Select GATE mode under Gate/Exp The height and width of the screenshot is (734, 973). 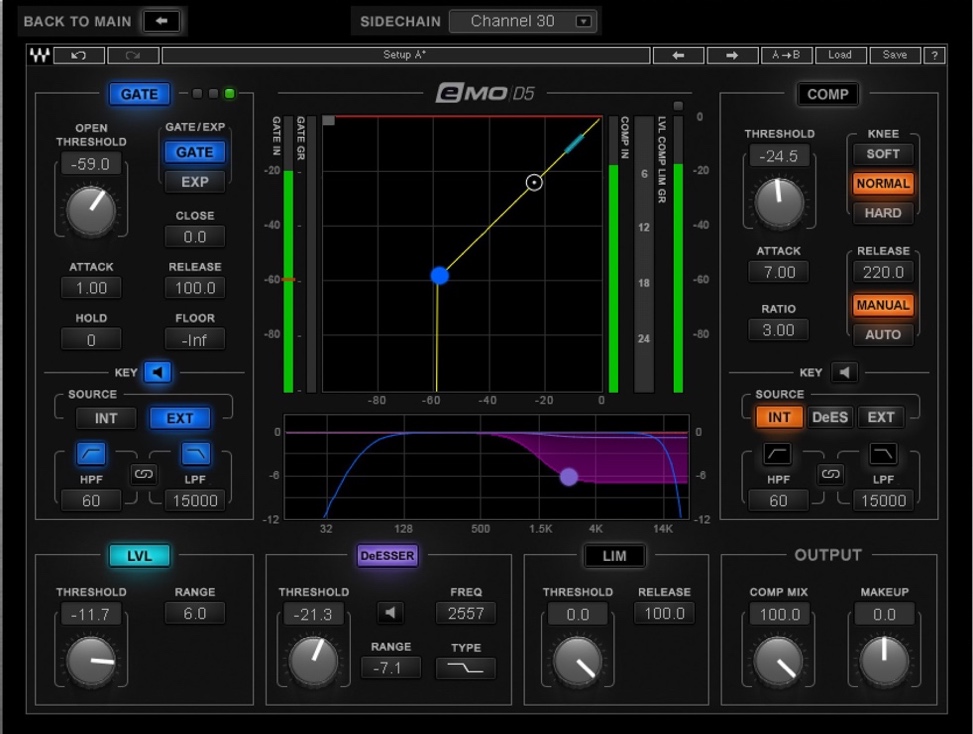(195, 152)
